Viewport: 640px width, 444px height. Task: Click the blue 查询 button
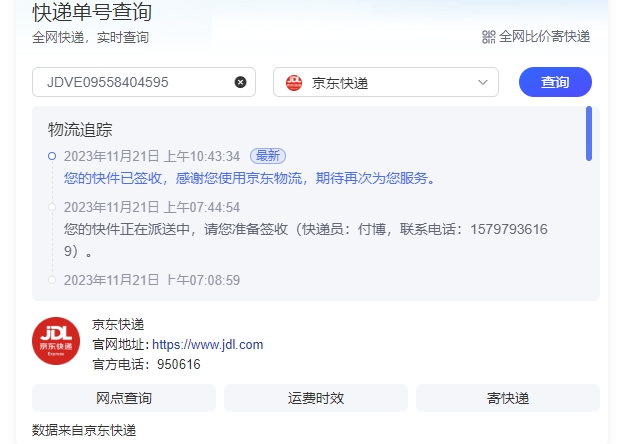coord(555,82)
